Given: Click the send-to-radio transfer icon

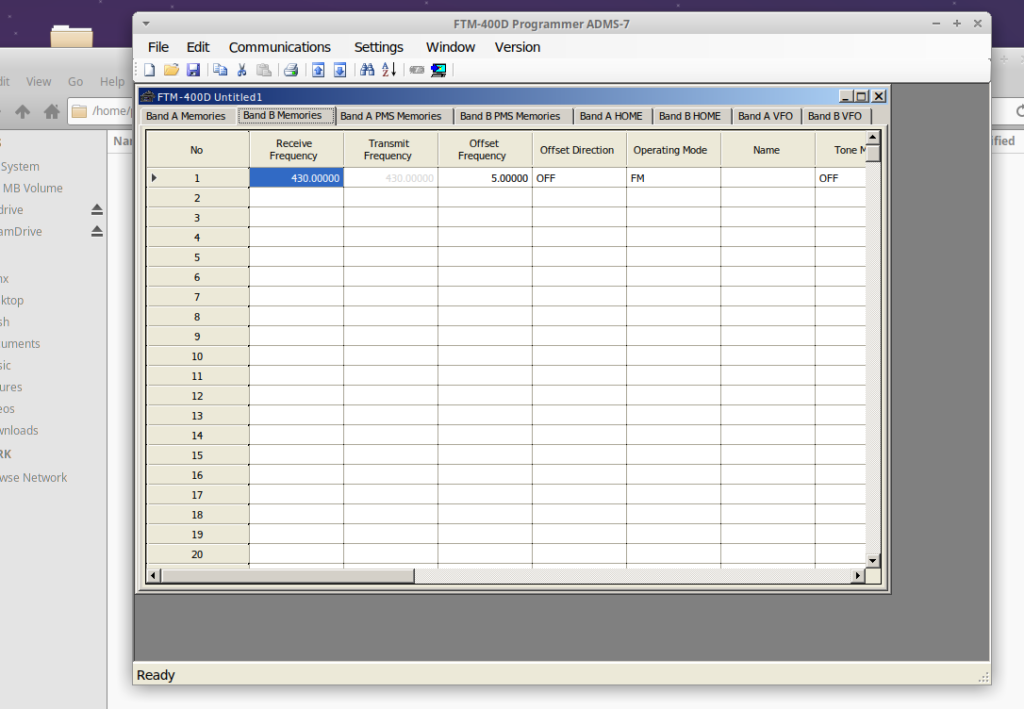Looking at the screenshot, I should [x=317, y=69].
